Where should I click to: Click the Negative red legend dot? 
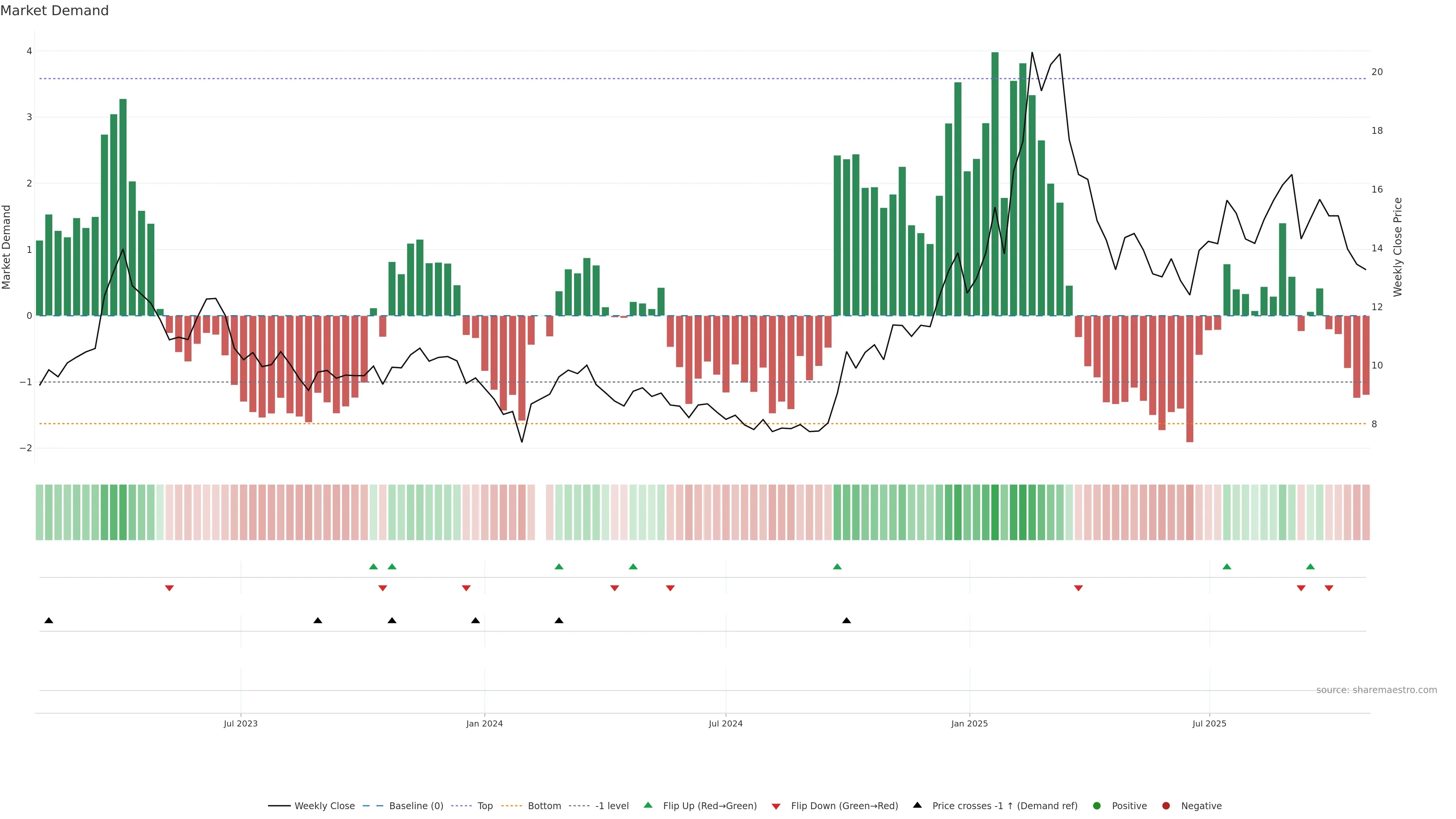point(1166,805)
